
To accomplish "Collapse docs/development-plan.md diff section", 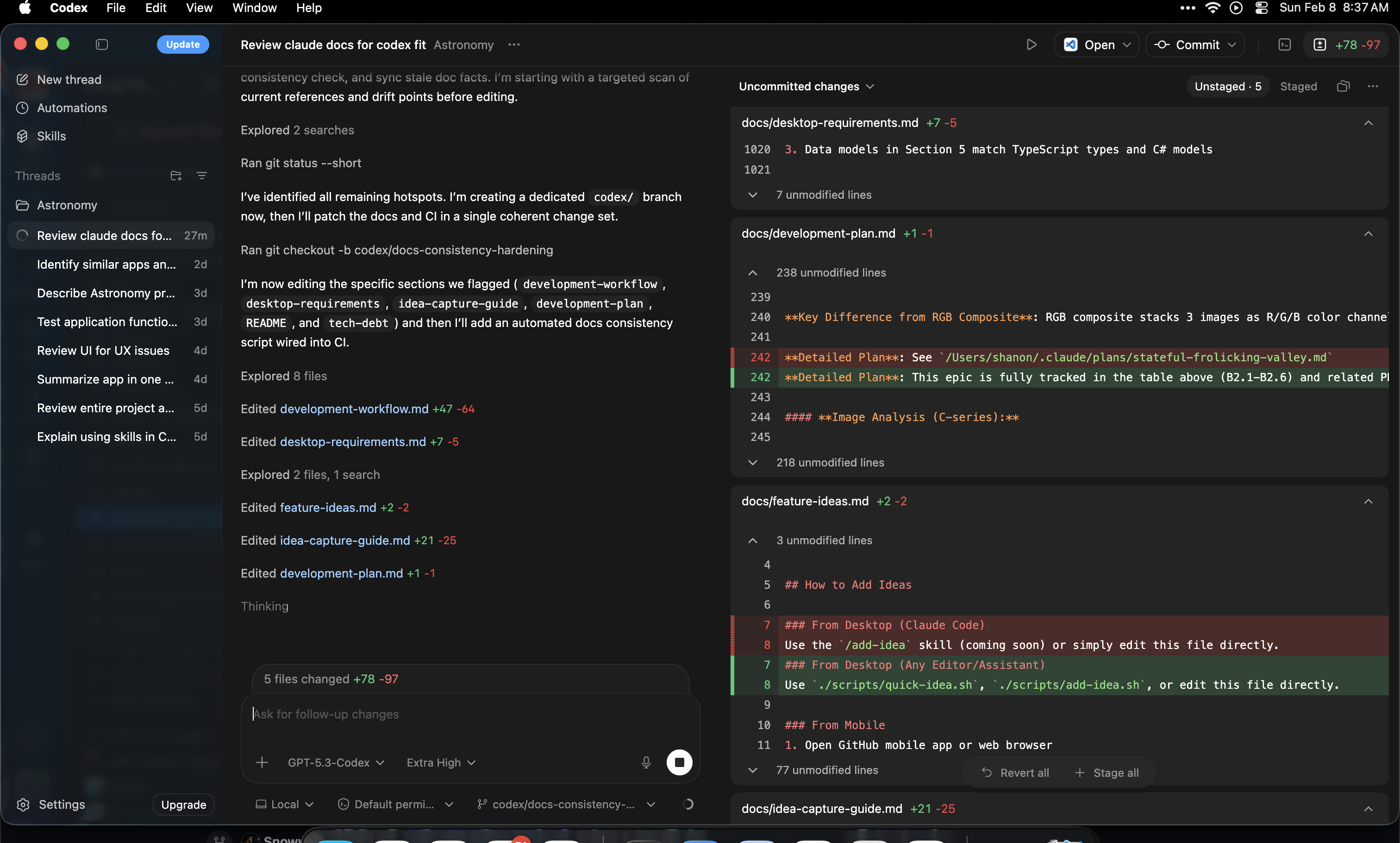I will [1368, 233].
